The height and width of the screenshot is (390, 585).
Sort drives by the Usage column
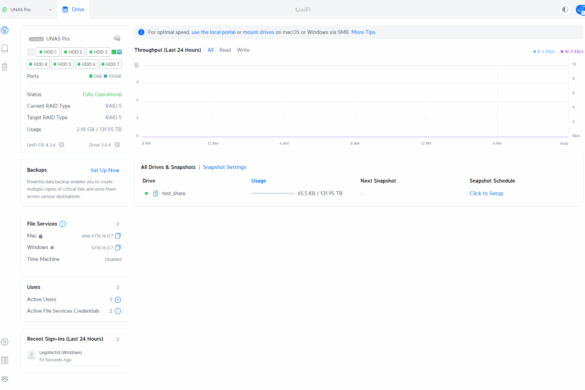pos(259,181)
